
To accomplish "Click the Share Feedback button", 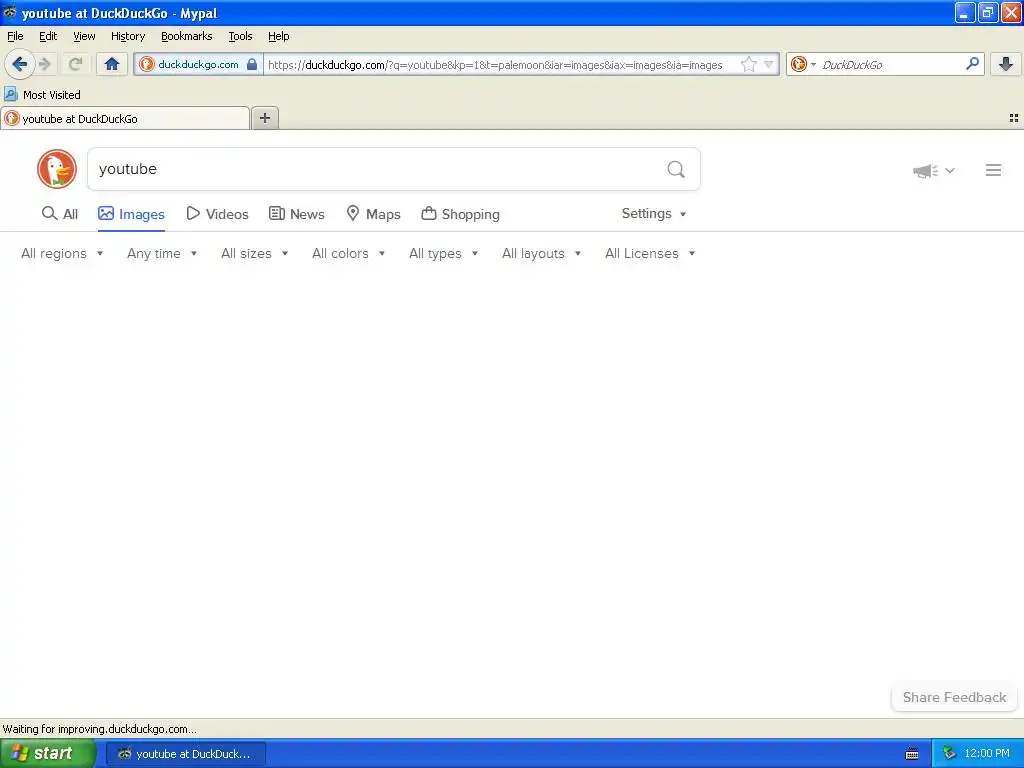I will tap(954, 697).
